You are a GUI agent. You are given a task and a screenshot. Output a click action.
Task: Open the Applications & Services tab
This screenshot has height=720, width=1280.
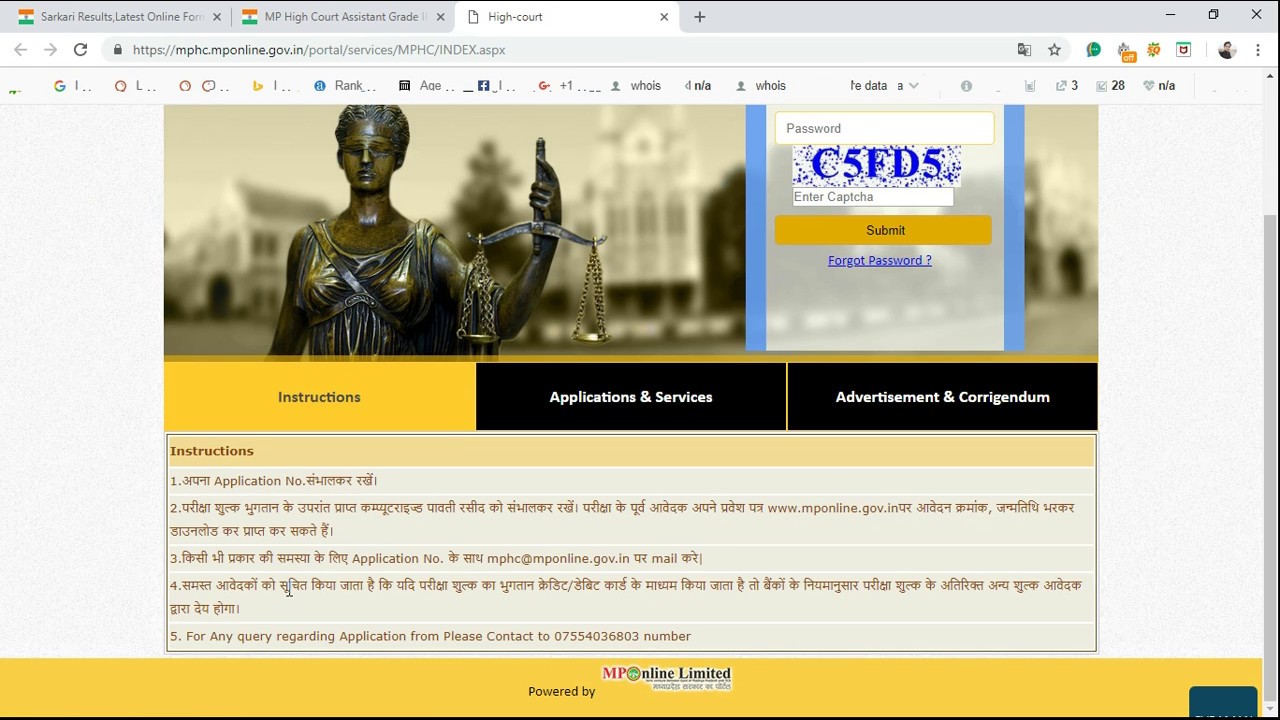pyautogui.click(x=631, y=397)
